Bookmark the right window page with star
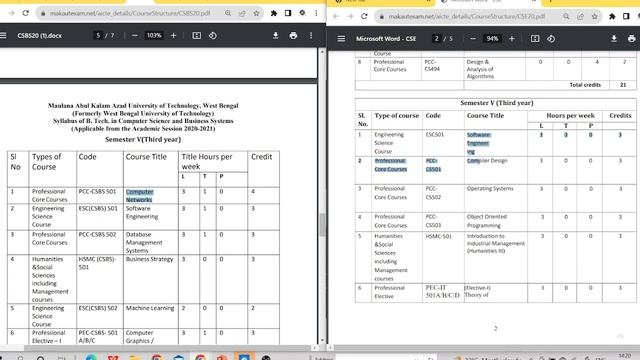 595,16
